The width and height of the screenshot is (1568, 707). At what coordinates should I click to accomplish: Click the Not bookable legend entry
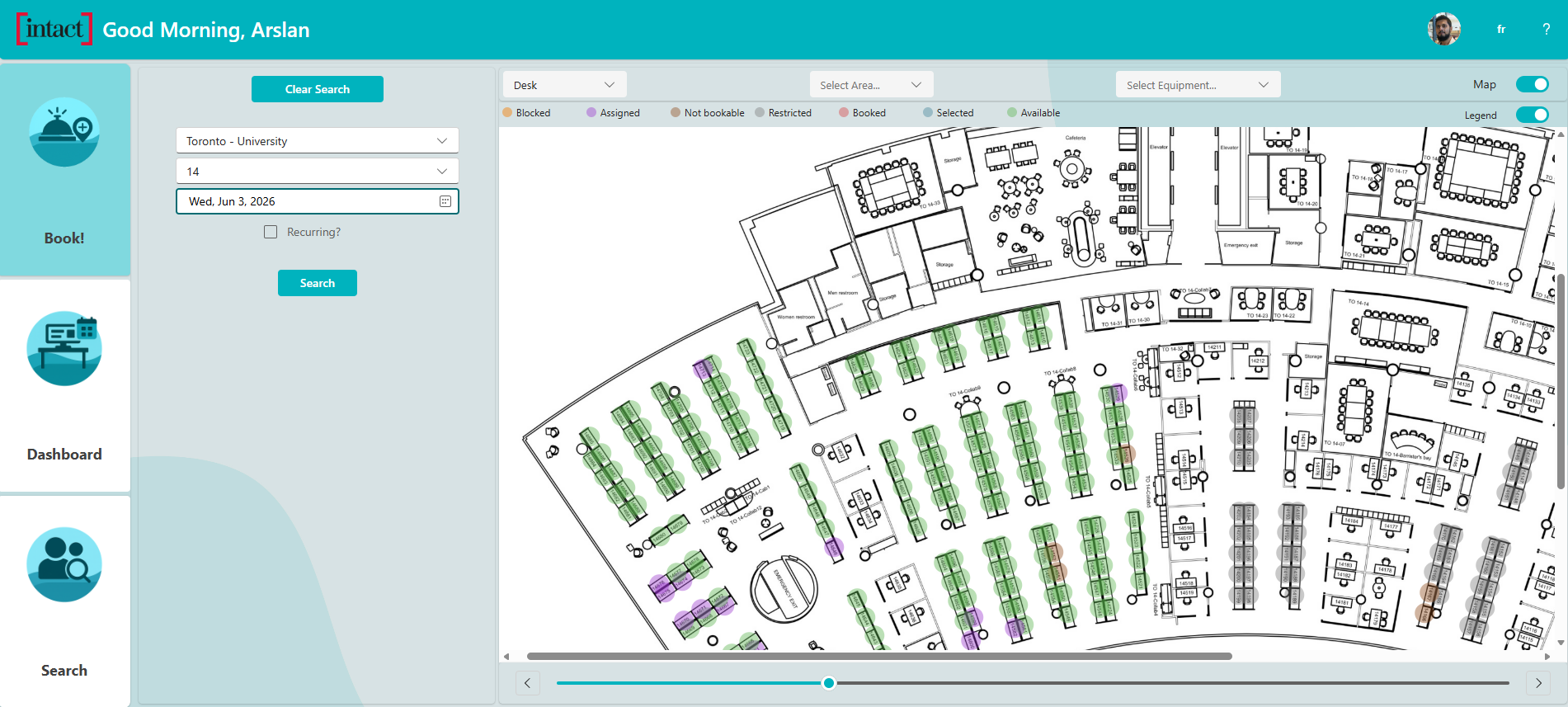click(x=708, y=112)
